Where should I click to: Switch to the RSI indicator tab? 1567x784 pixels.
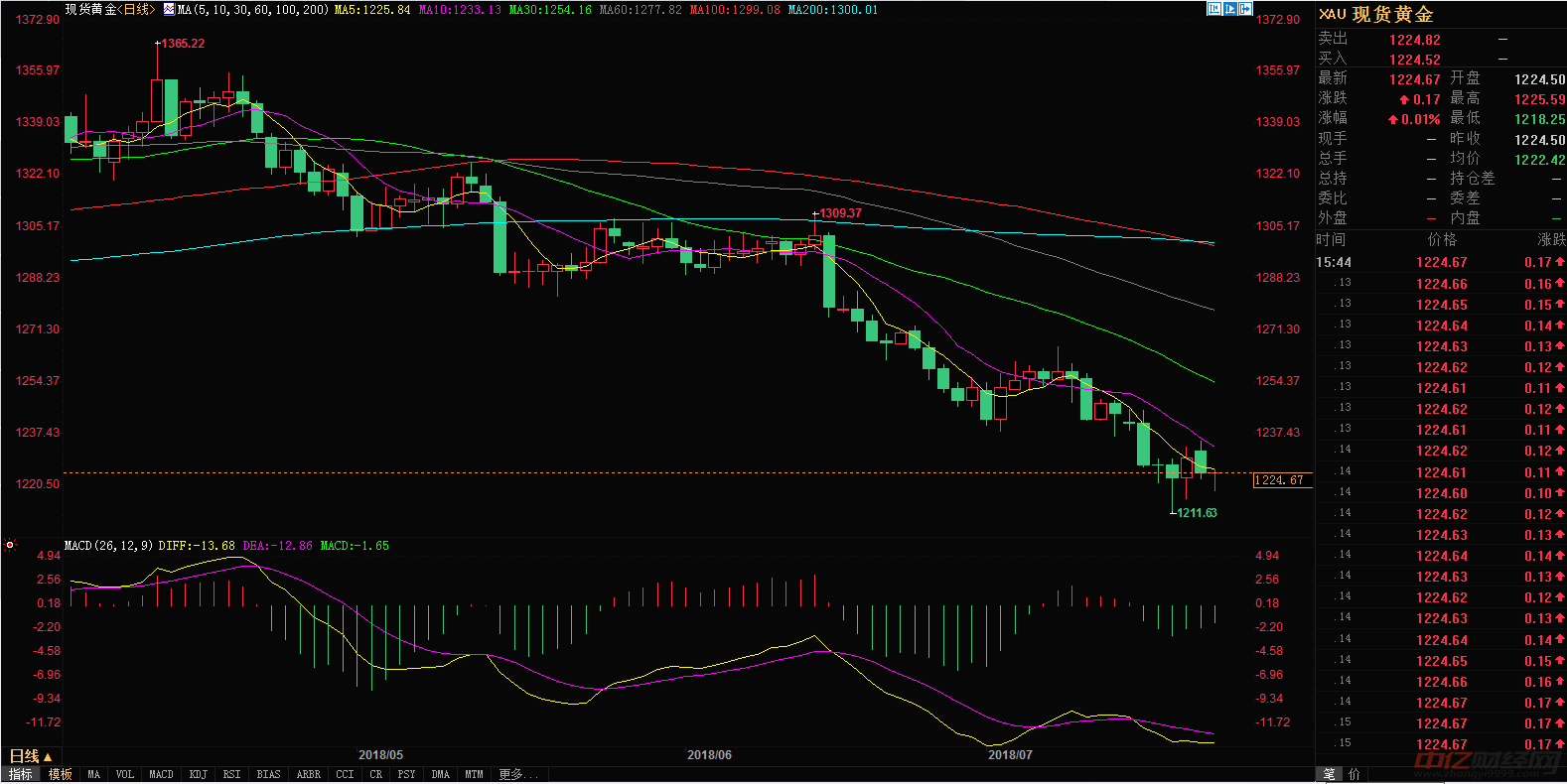231,774
